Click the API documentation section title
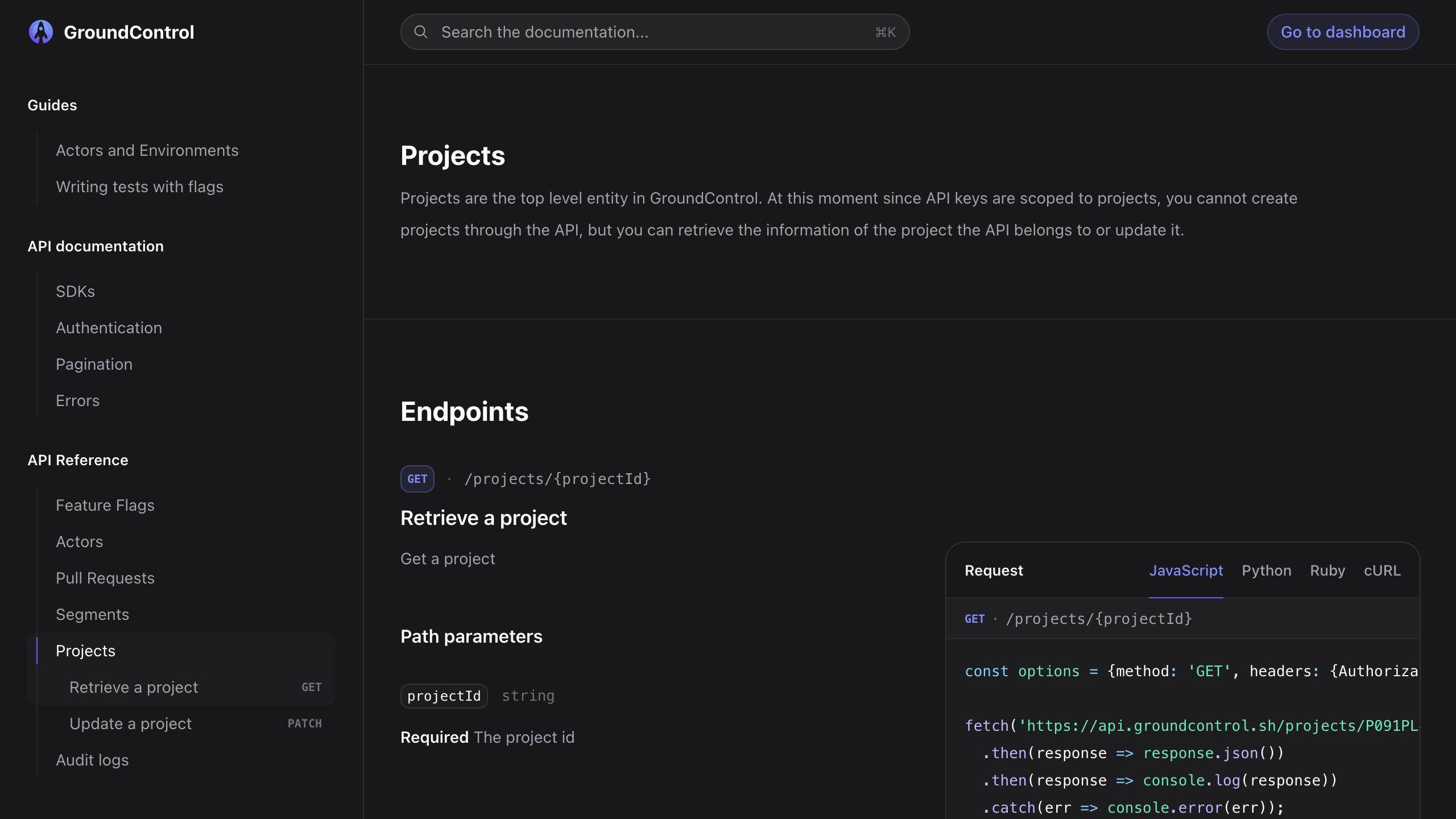 [x=96, y=246]
